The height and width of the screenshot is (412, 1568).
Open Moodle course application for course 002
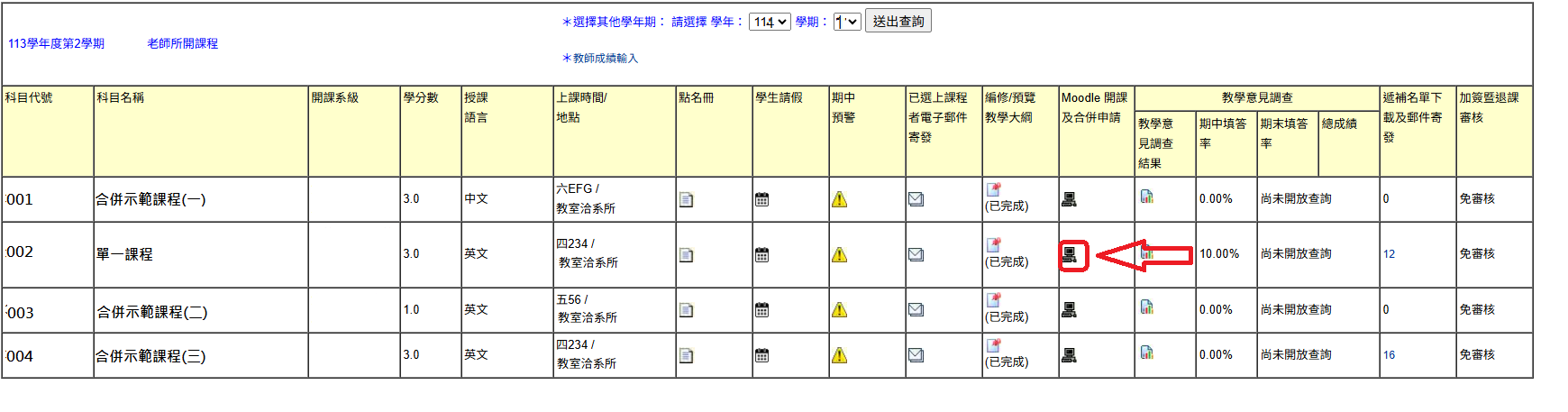click(x=1069, y=255)
